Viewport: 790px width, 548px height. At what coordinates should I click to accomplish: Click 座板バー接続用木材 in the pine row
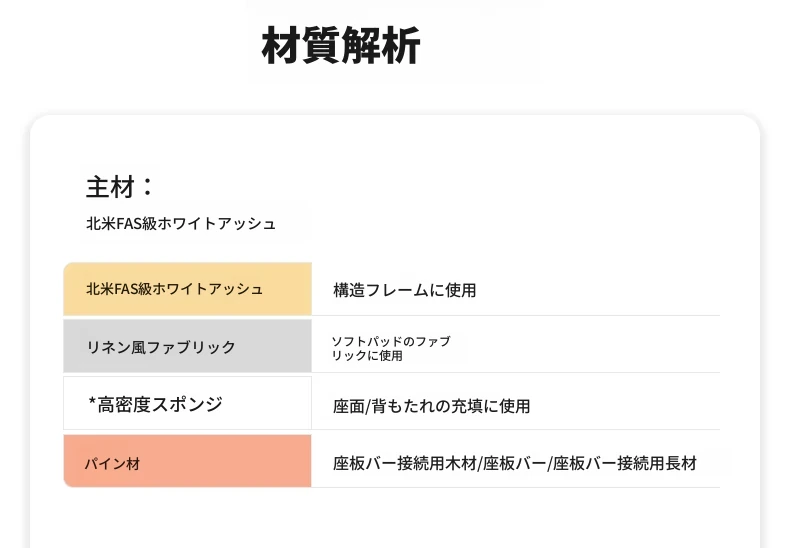pos(405,464)
